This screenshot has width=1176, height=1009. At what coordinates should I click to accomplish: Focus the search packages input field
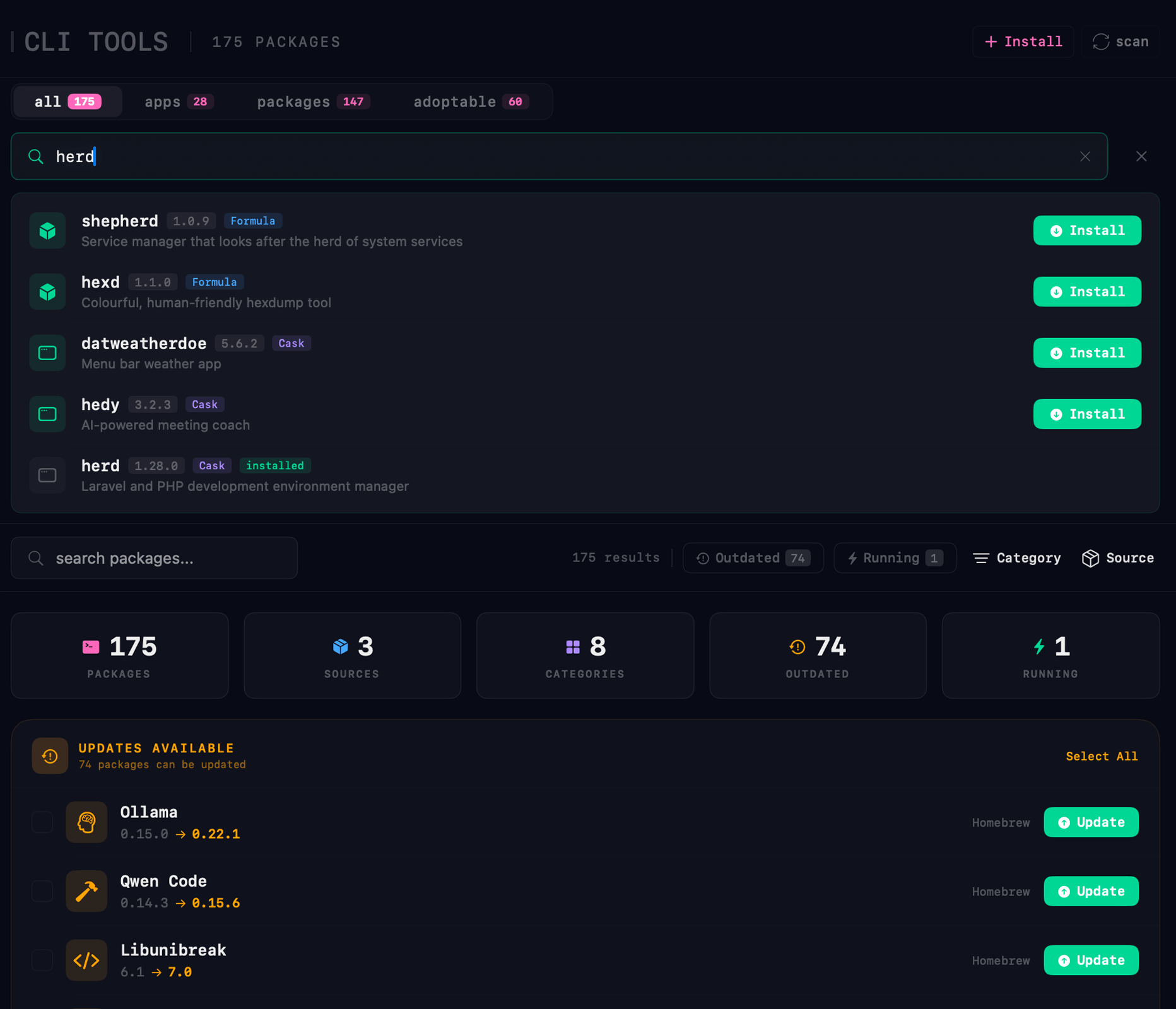154,558
